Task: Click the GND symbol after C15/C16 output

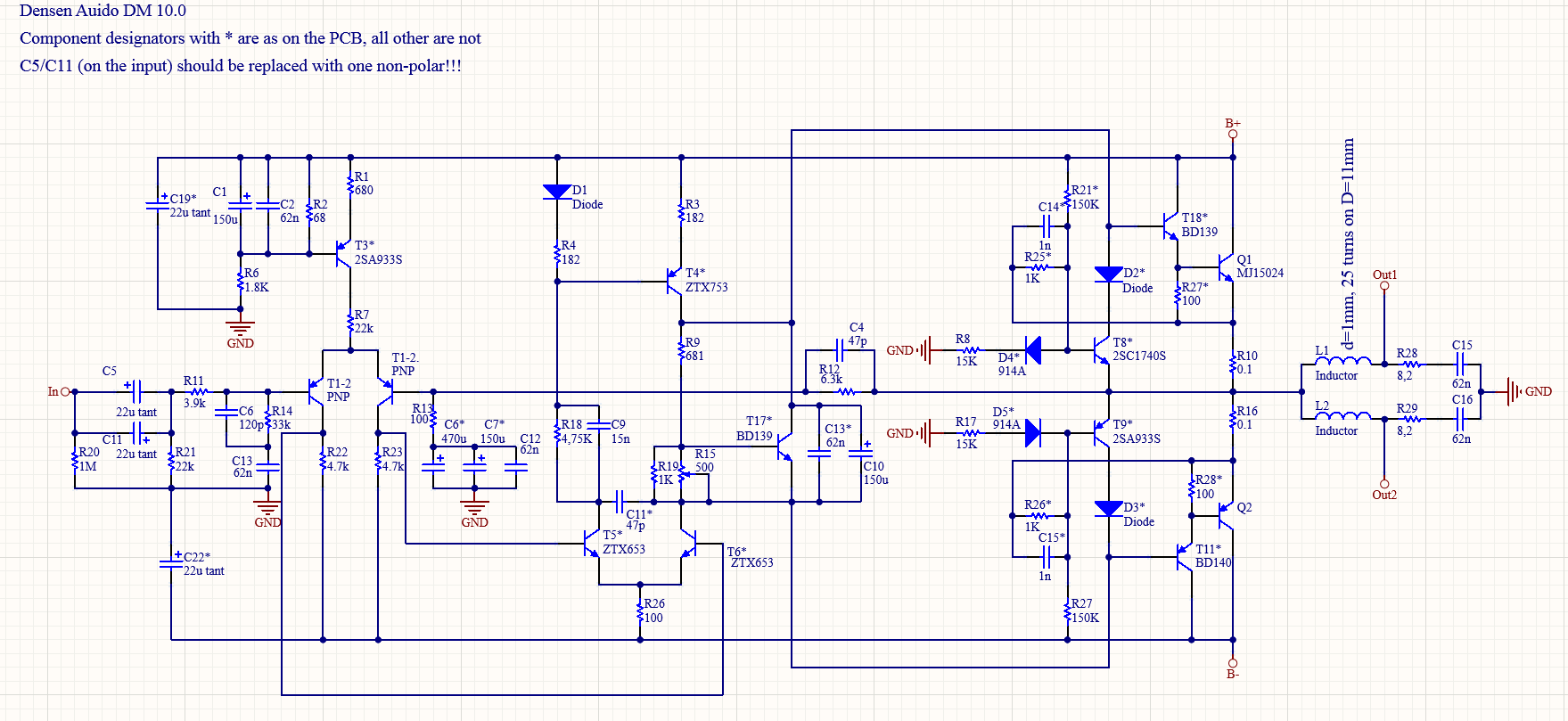Action: [1514, 391]
